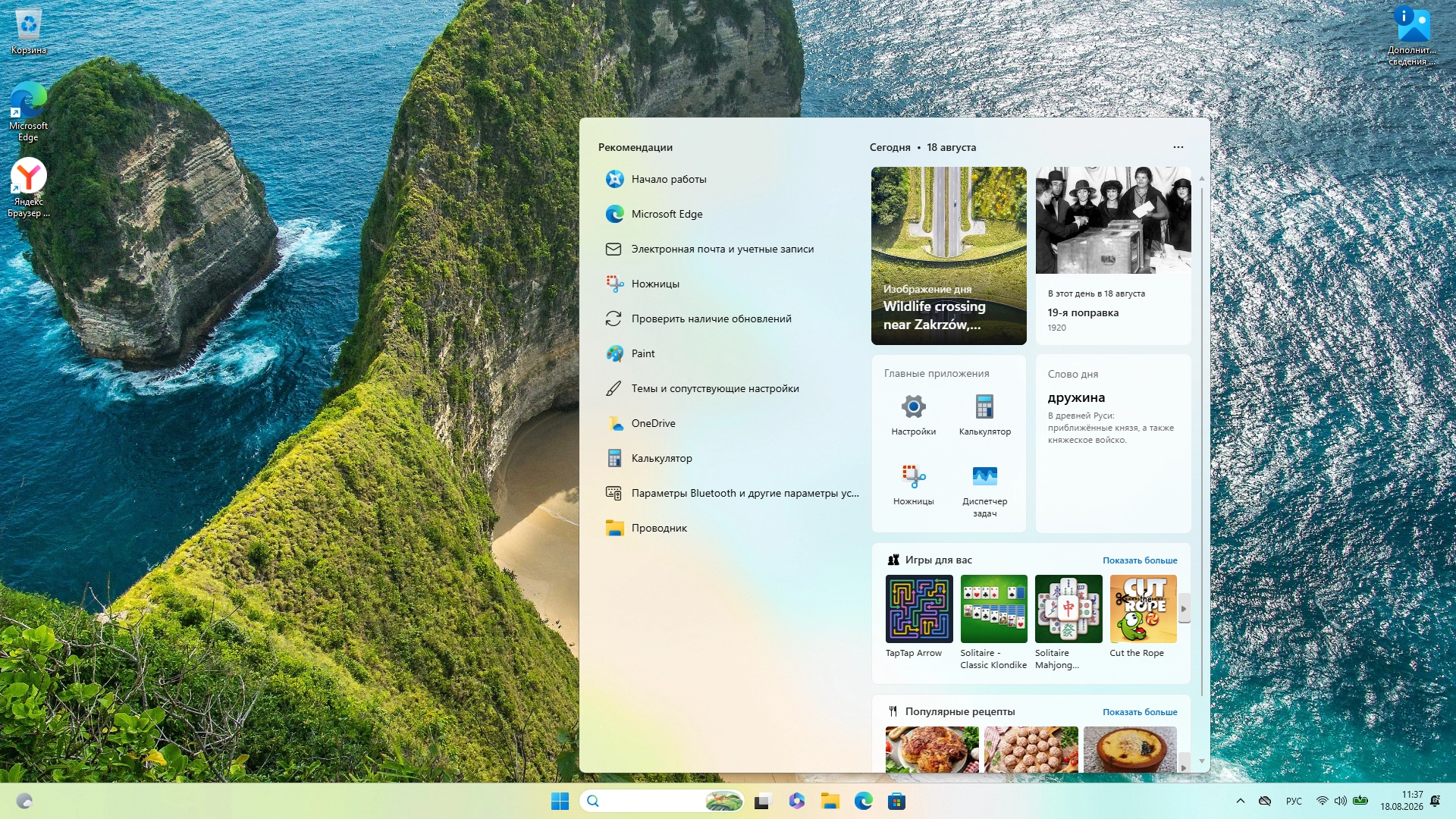Screen dimensions: 1456x819
Task: Open the 19-я поправка history card
Action: click(x=1113, y=256)
